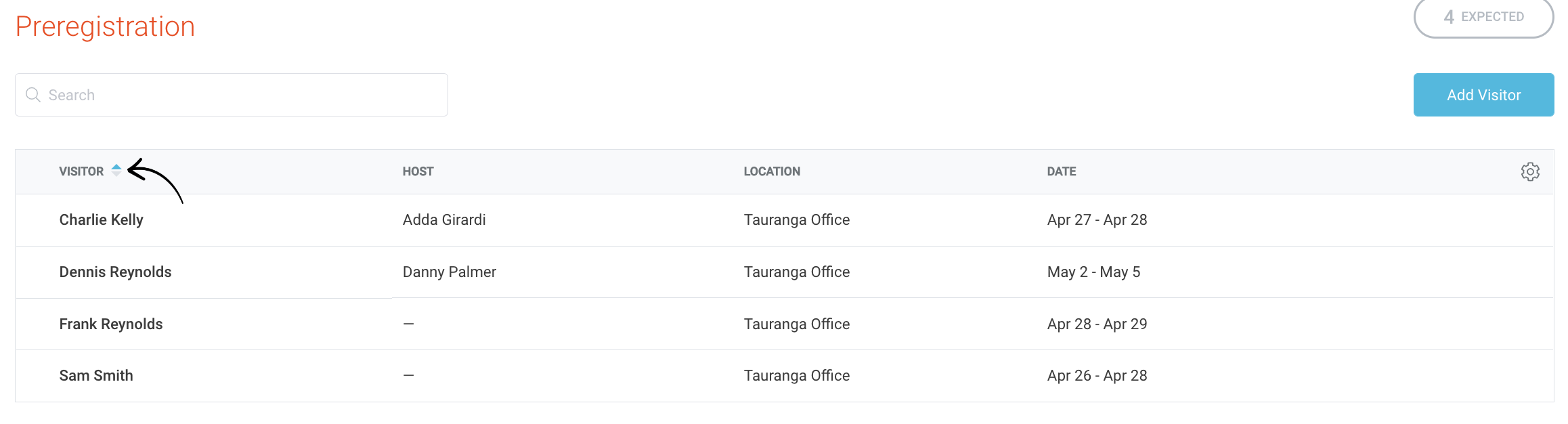Click the Date column header
1568x424 pixels.
click(1061, 171)
